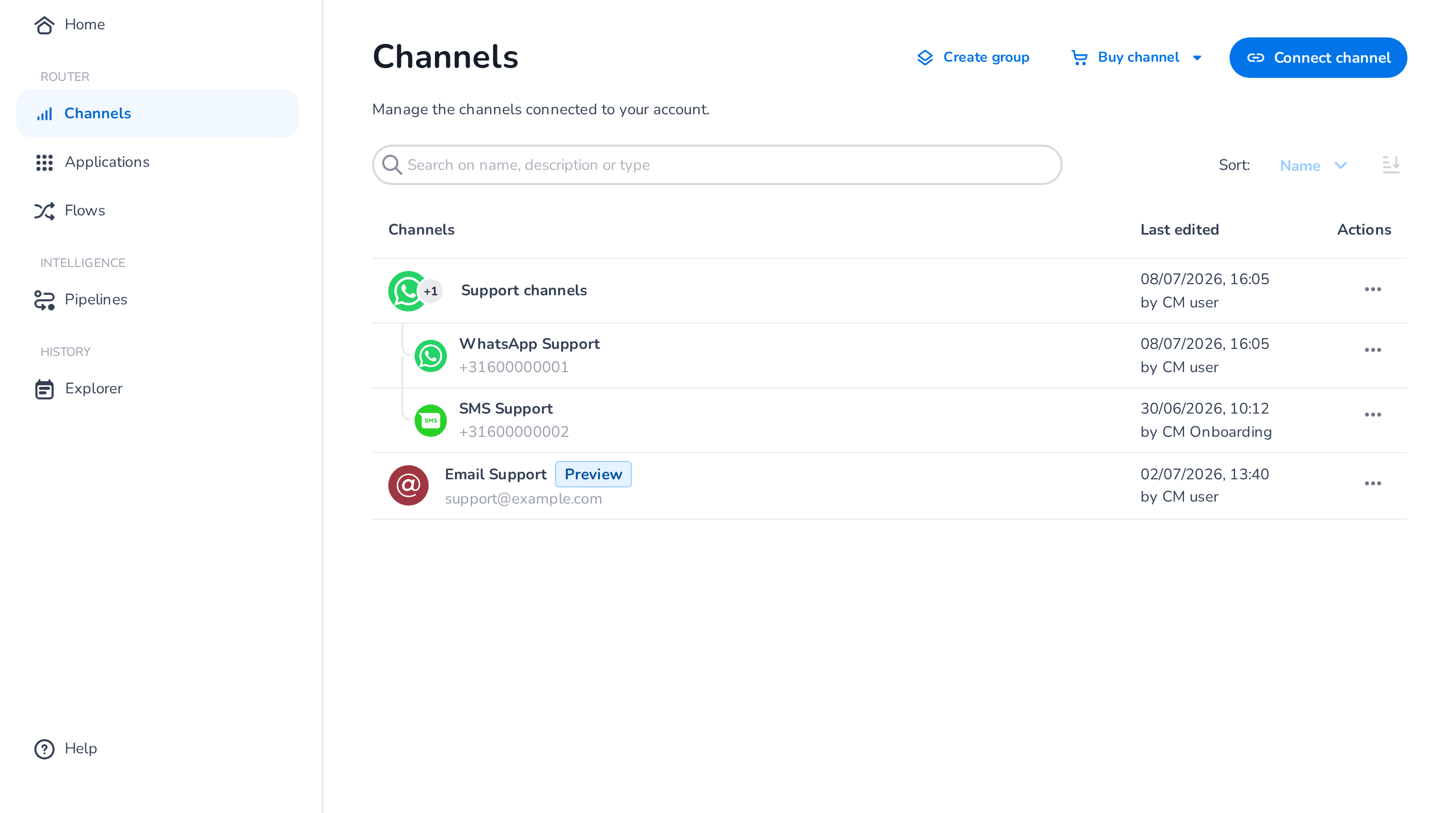
Task: Open actions menu for WhatsApp Support
Action: point(1373,350)
